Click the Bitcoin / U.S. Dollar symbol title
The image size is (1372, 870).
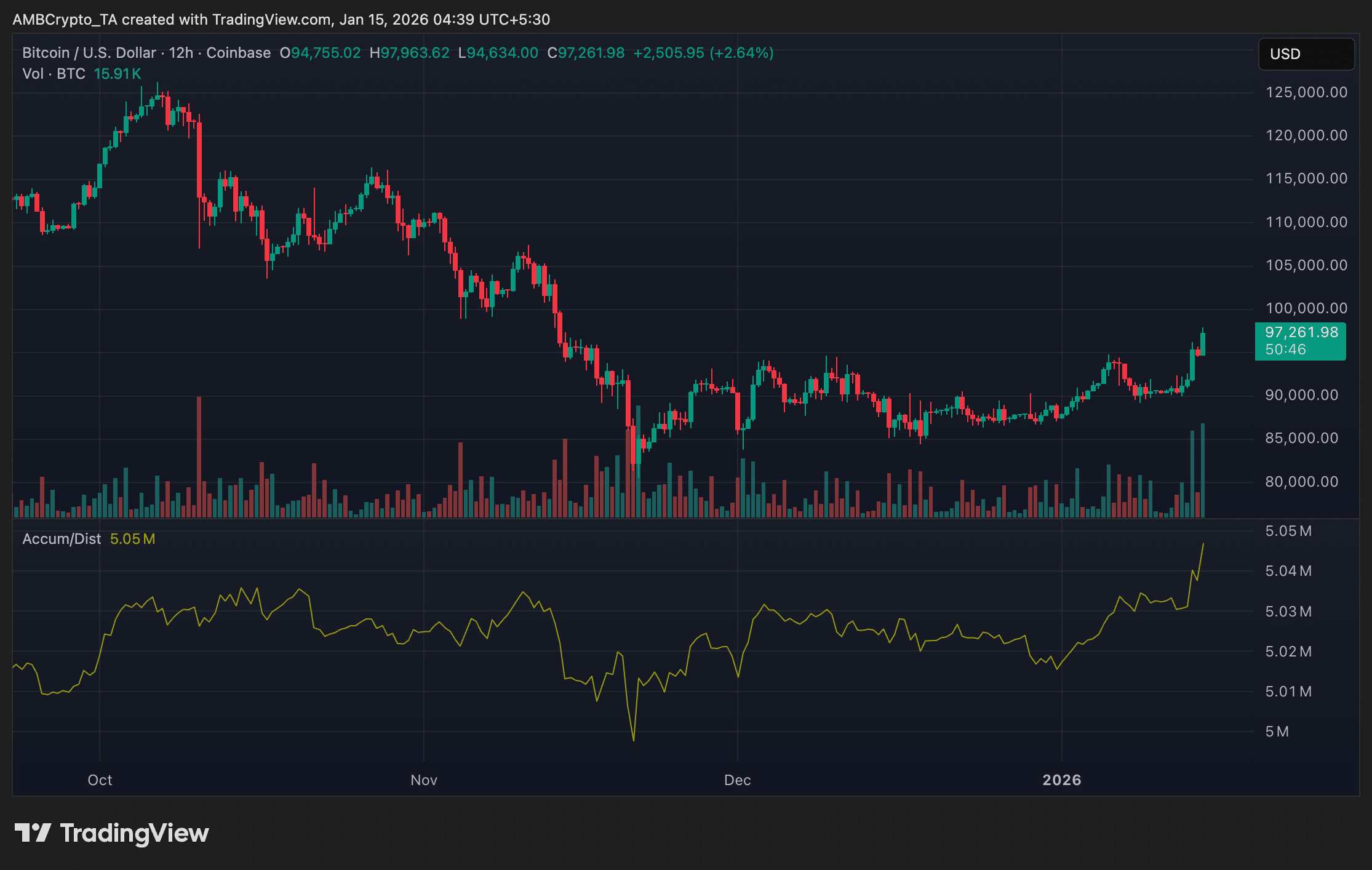(89, 53)
